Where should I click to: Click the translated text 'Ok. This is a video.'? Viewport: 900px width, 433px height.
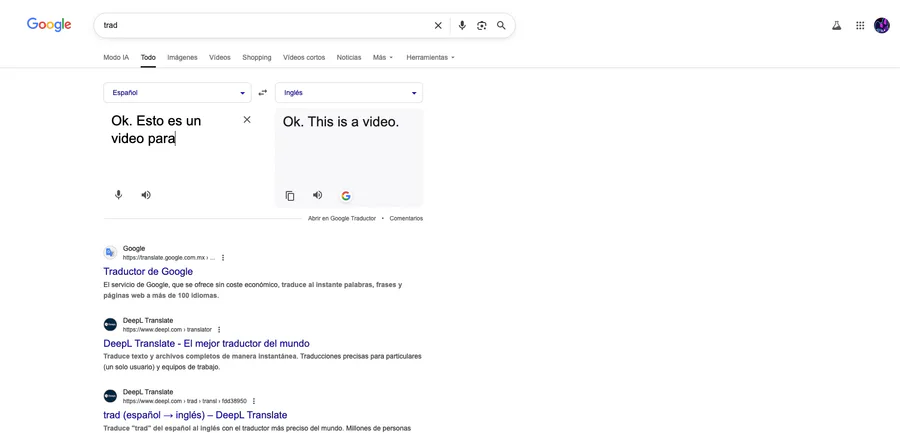pos(341,122)
